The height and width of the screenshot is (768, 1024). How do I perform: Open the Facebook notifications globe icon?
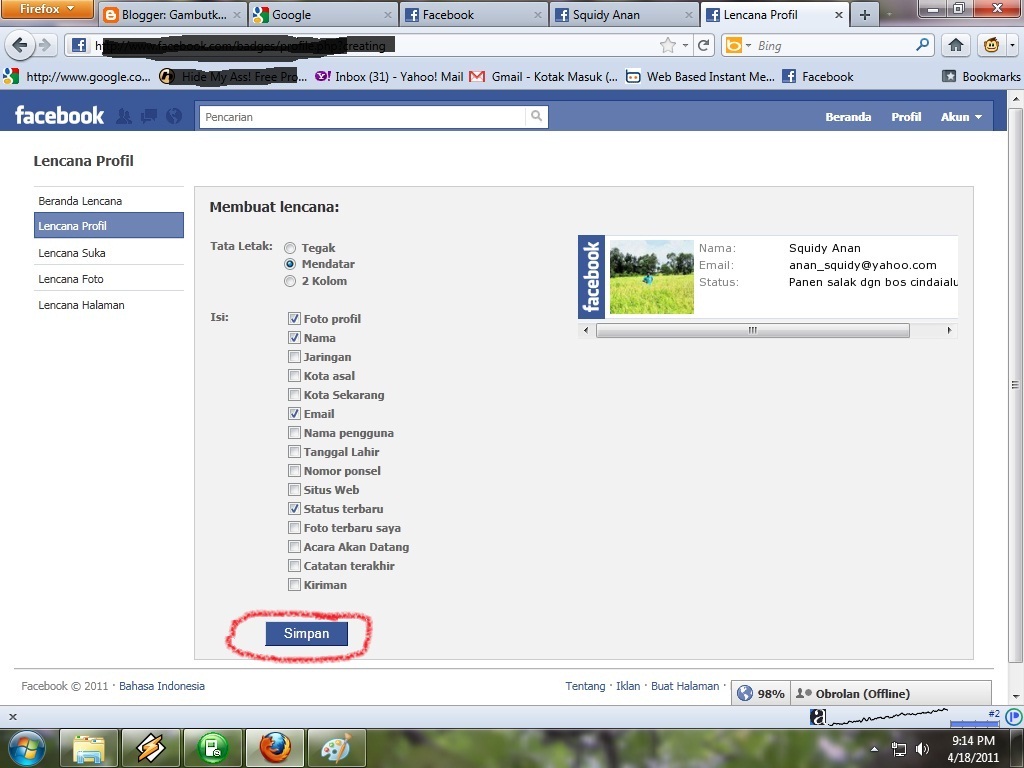174,116
